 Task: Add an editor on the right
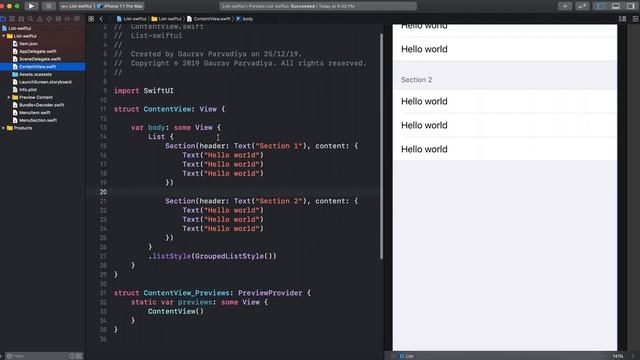click(636, 19)
